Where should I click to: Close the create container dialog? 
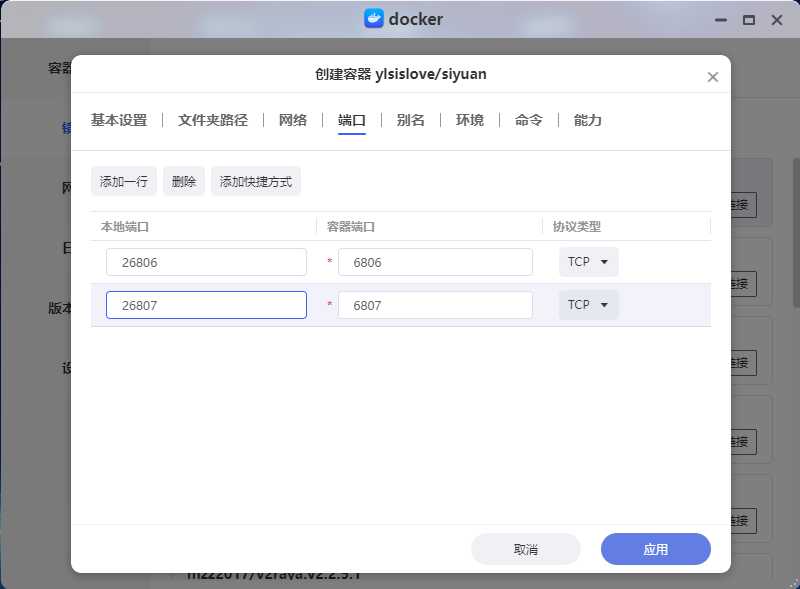pyautogui.click(x=712, y=77)
